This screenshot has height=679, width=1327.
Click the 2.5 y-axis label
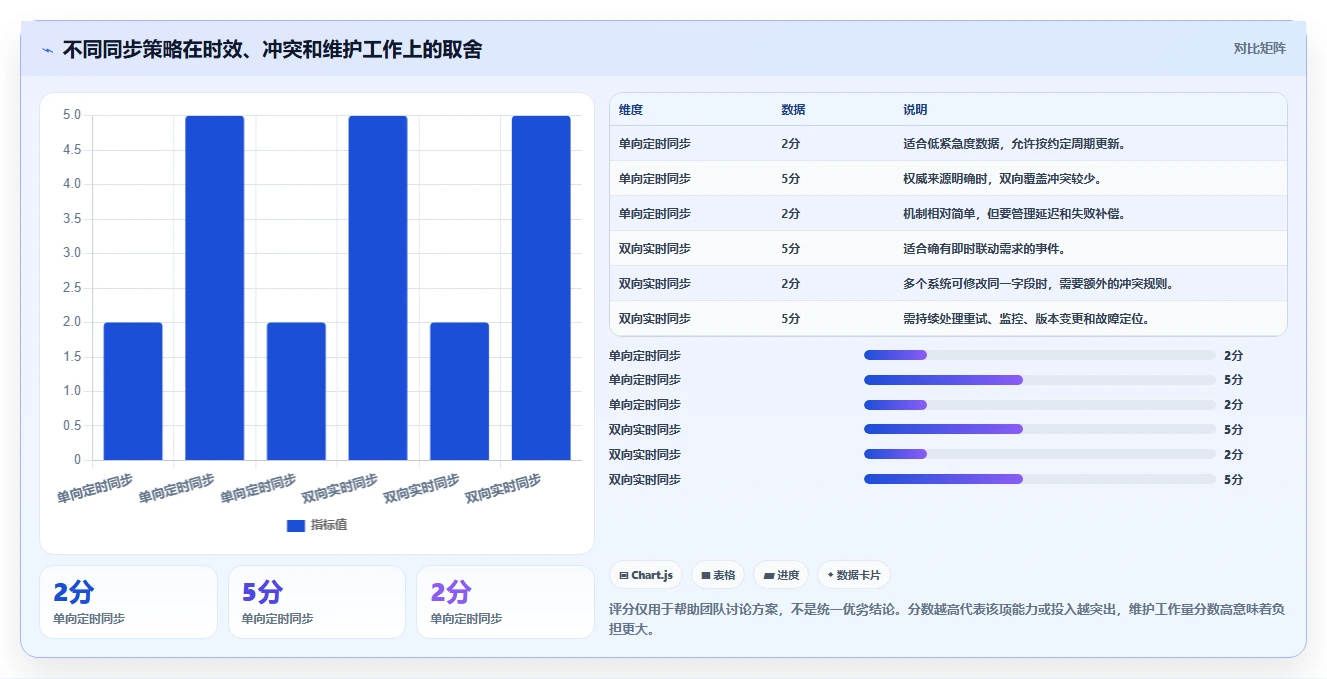72,288
